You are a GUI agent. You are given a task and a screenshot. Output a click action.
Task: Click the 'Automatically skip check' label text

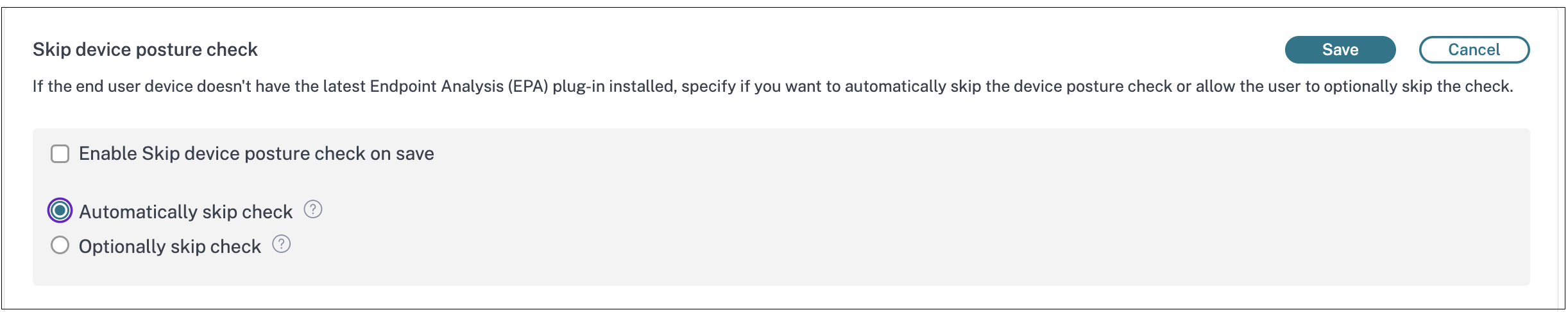pos(185,212)
